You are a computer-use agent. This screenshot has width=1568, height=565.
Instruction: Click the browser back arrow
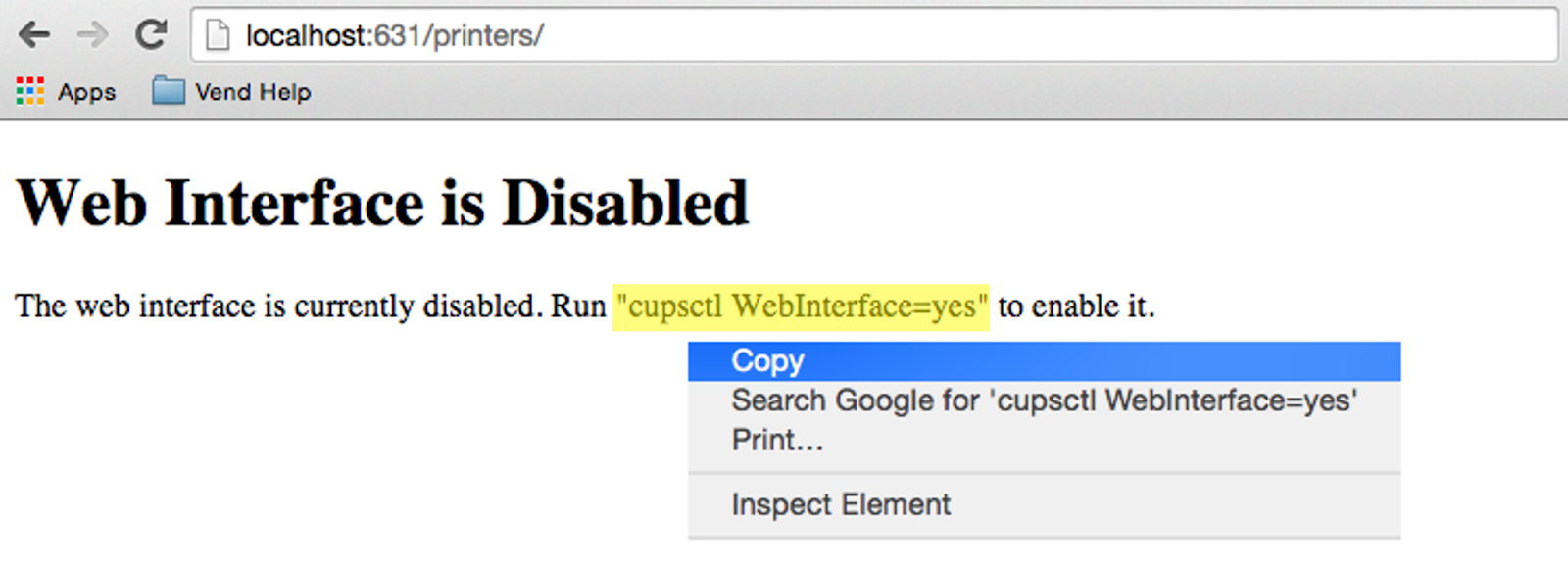coord(34,35)
